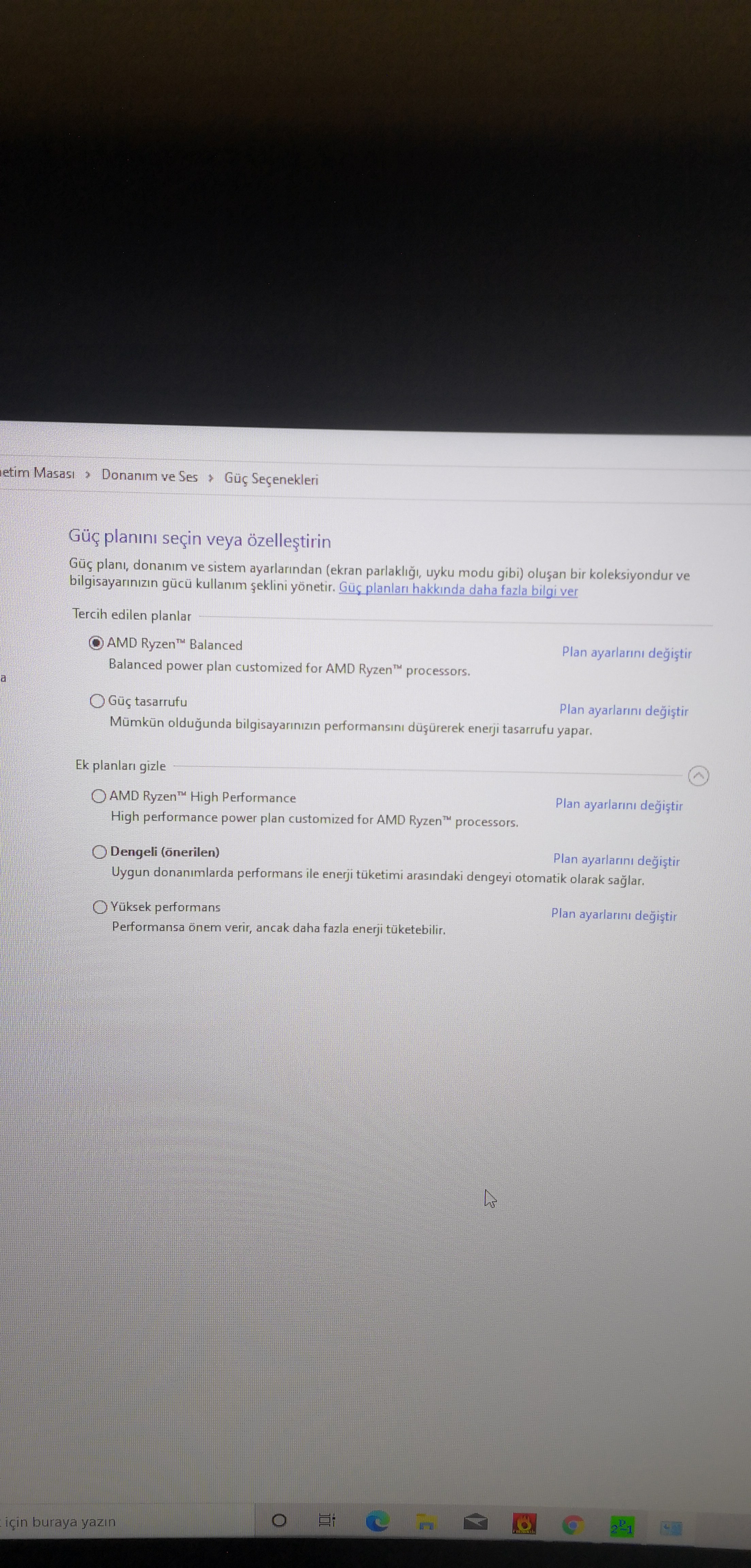
Task: Select the Güç tasarrufu power plan
Action: coord(97,701)
